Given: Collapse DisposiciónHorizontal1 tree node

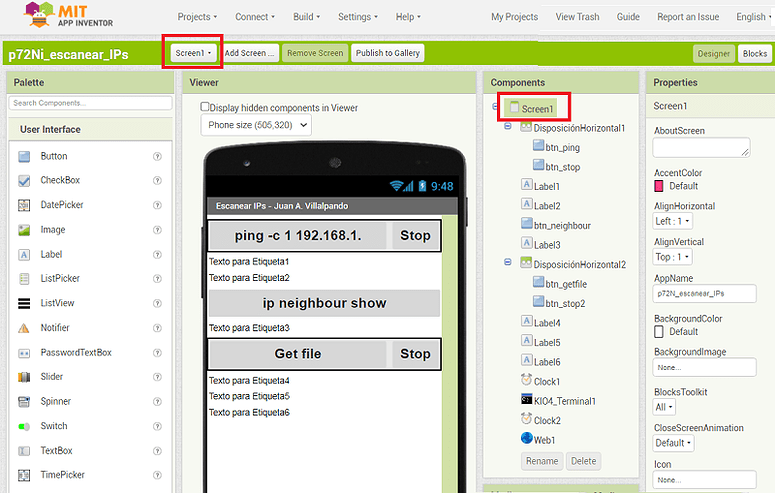Looking at the screenshot, I should (508, 126).
